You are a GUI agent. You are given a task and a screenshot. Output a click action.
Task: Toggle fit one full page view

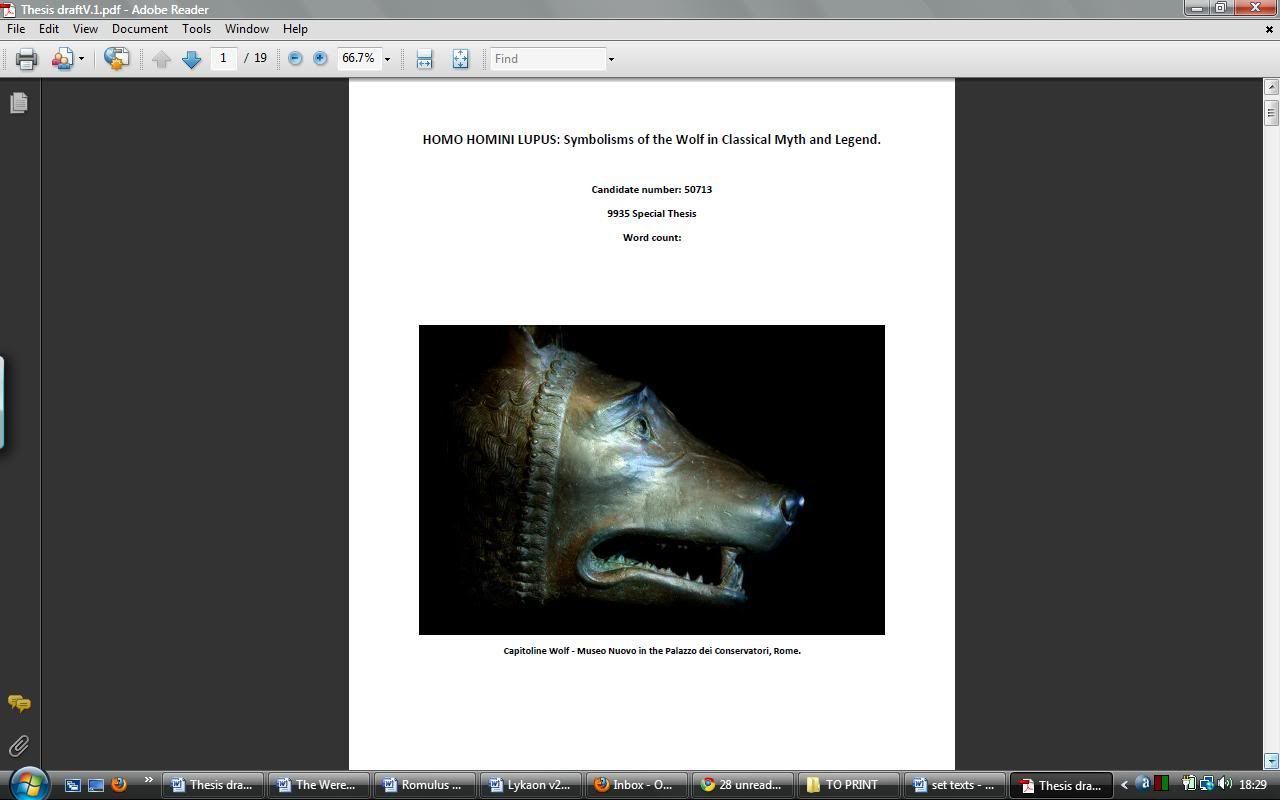pyautogui.click(x=460, y=59)
